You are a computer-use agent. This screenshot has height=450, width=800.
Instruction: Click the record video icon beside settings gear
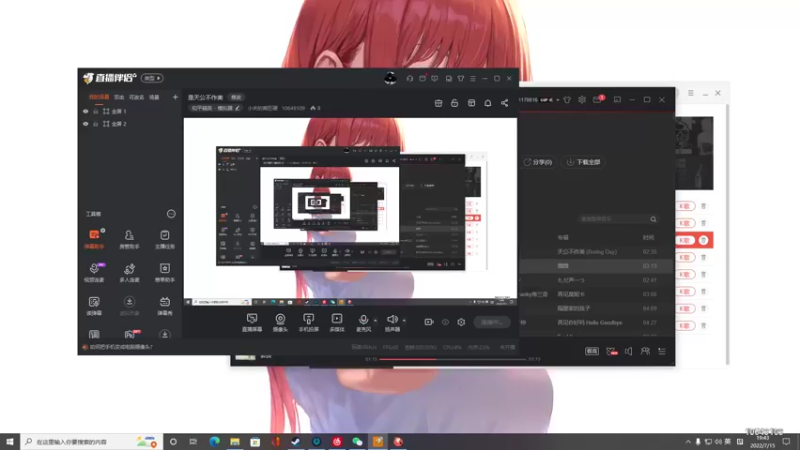429,322
